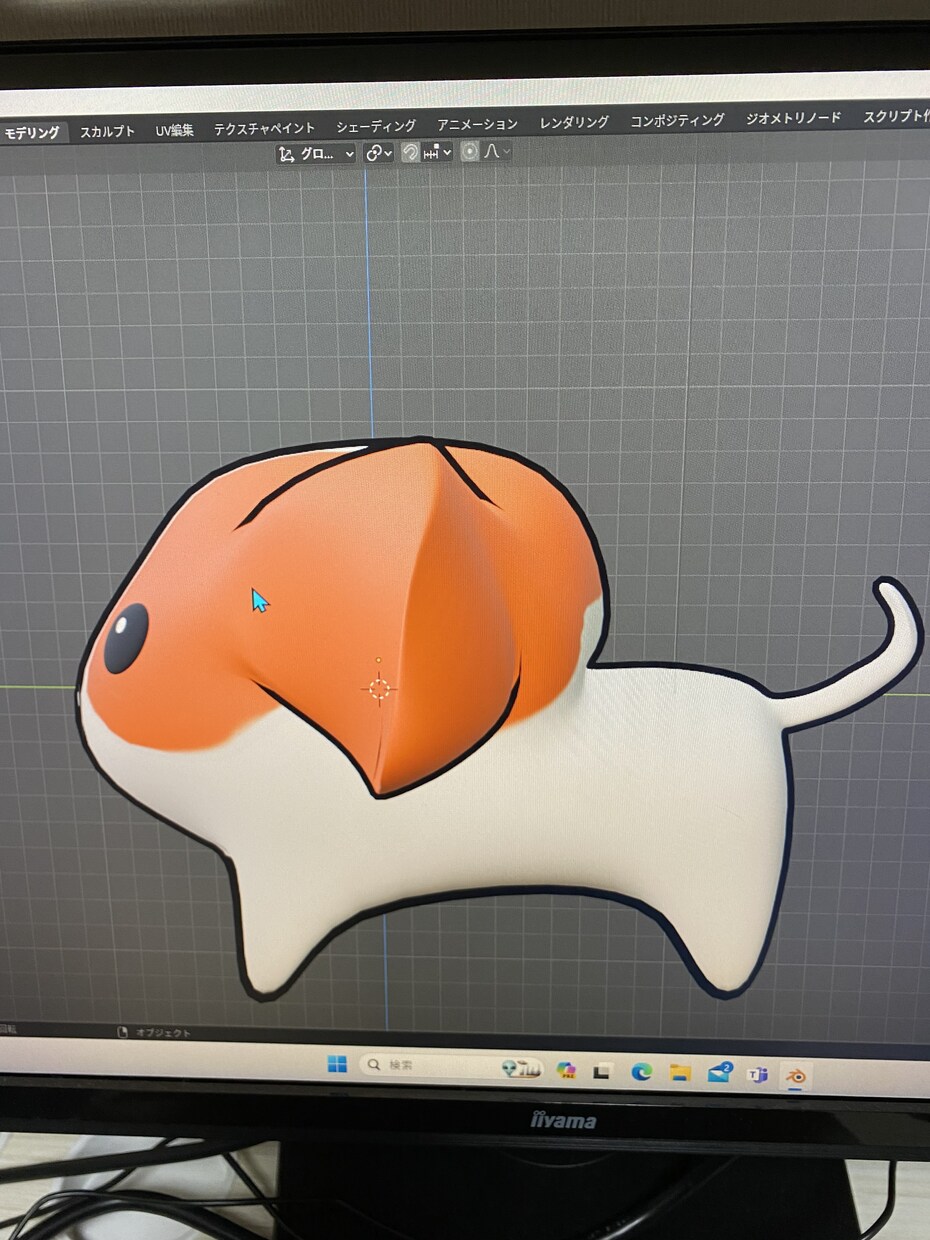Open the Windows Start menu
The height and width of the screenshot is (1240, 930).
[337, 1064]
